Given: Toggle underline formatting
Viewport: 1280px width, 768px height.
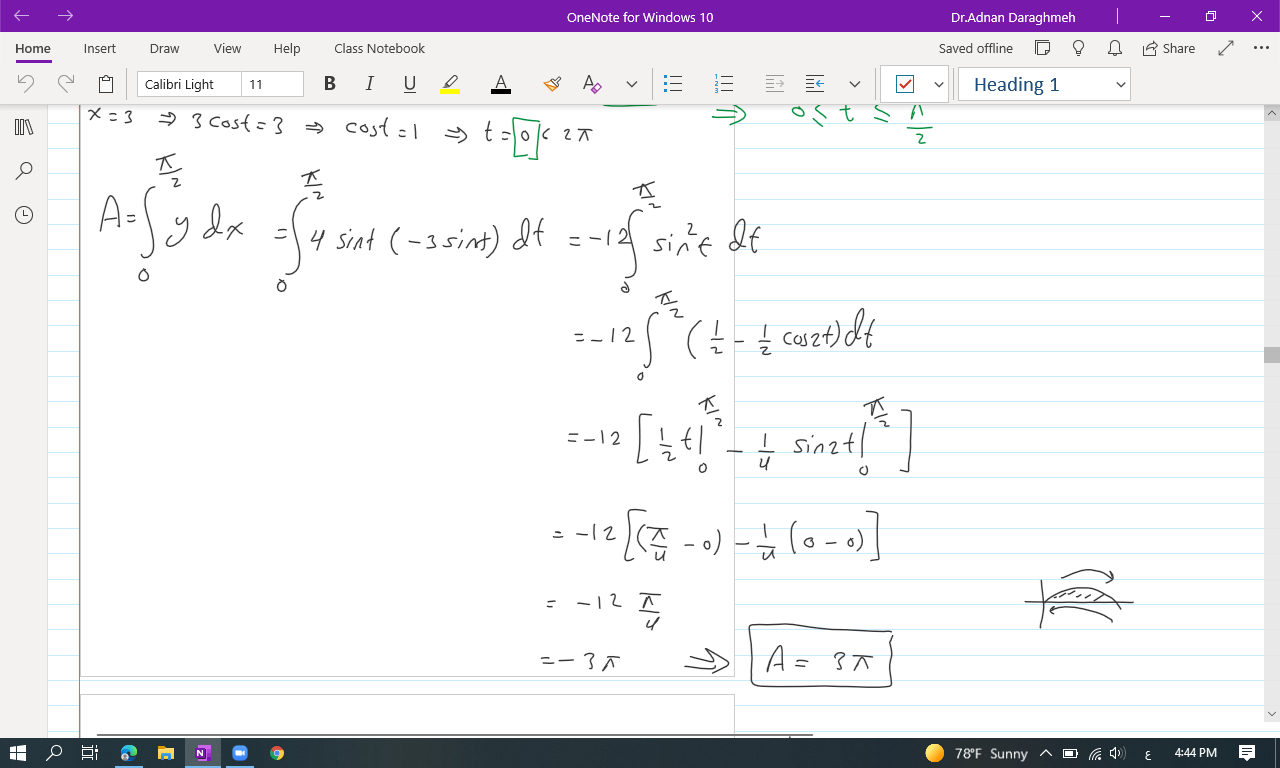Looking at the screenshot, I should [x=410, y=84].
